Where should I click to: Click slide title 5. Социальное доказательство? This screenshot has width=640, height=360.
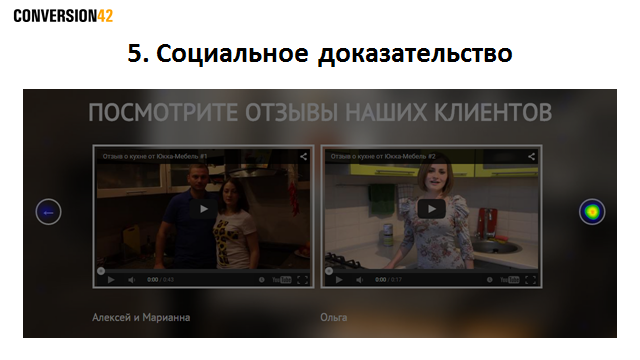(x=320, y=53)
